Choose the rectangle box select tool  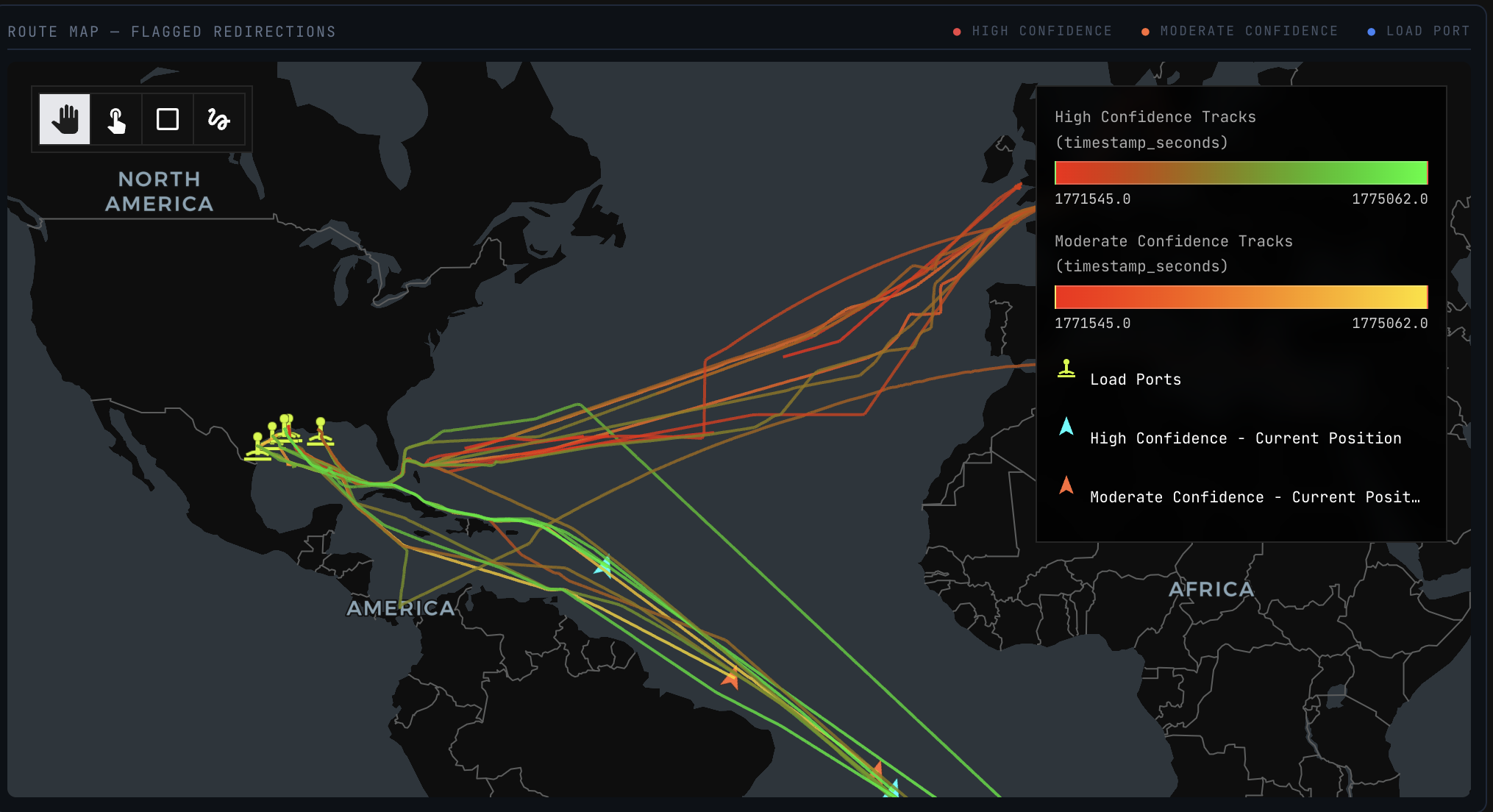(x=168, y=119)
